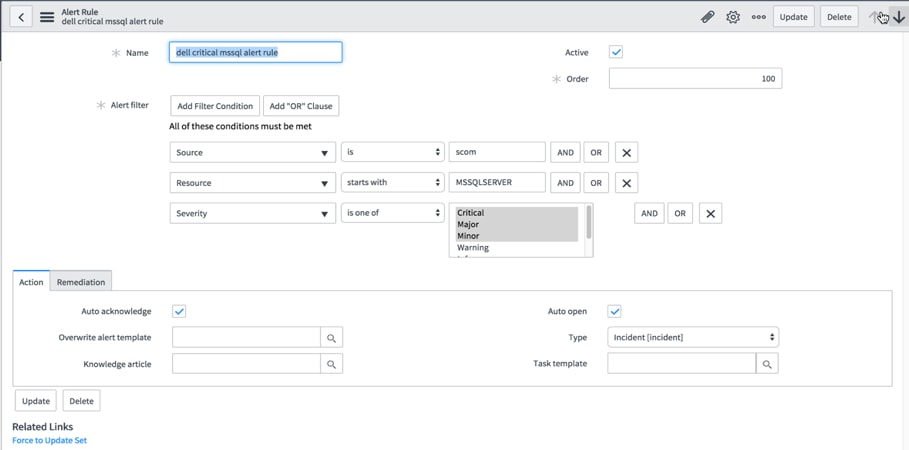Switch to the Remediation tab

point(81,283)
